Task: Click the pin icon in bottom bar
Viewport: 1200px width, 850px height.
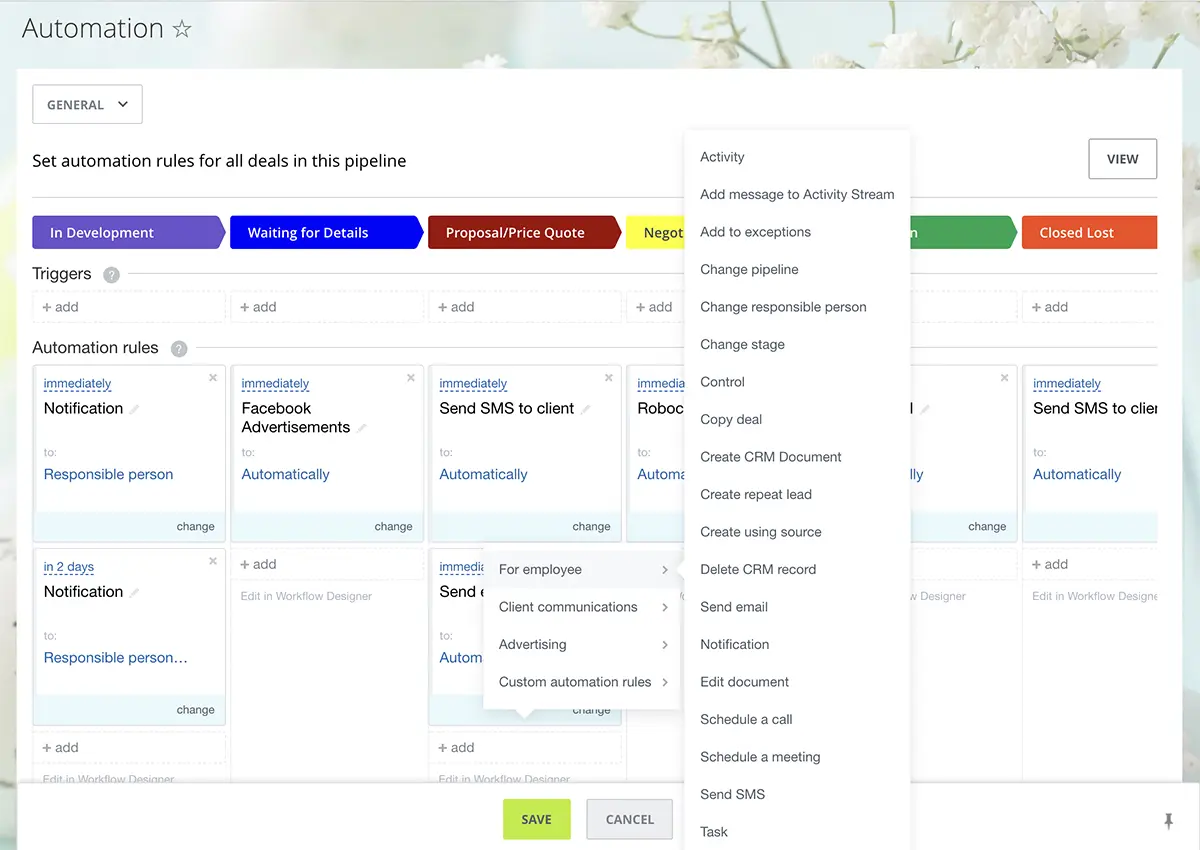Action: (1168, 821)
